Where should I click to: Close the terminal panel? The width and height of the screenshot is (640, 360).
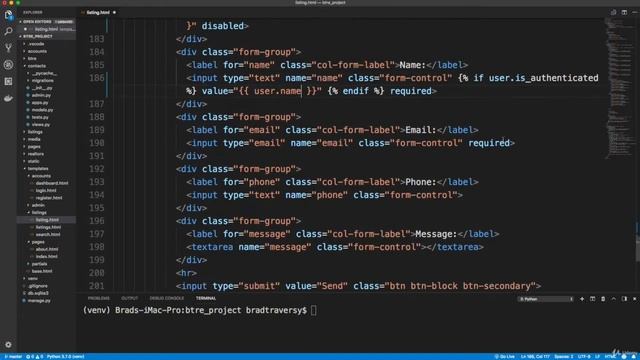pyautogui.click(x=634, y=299)
